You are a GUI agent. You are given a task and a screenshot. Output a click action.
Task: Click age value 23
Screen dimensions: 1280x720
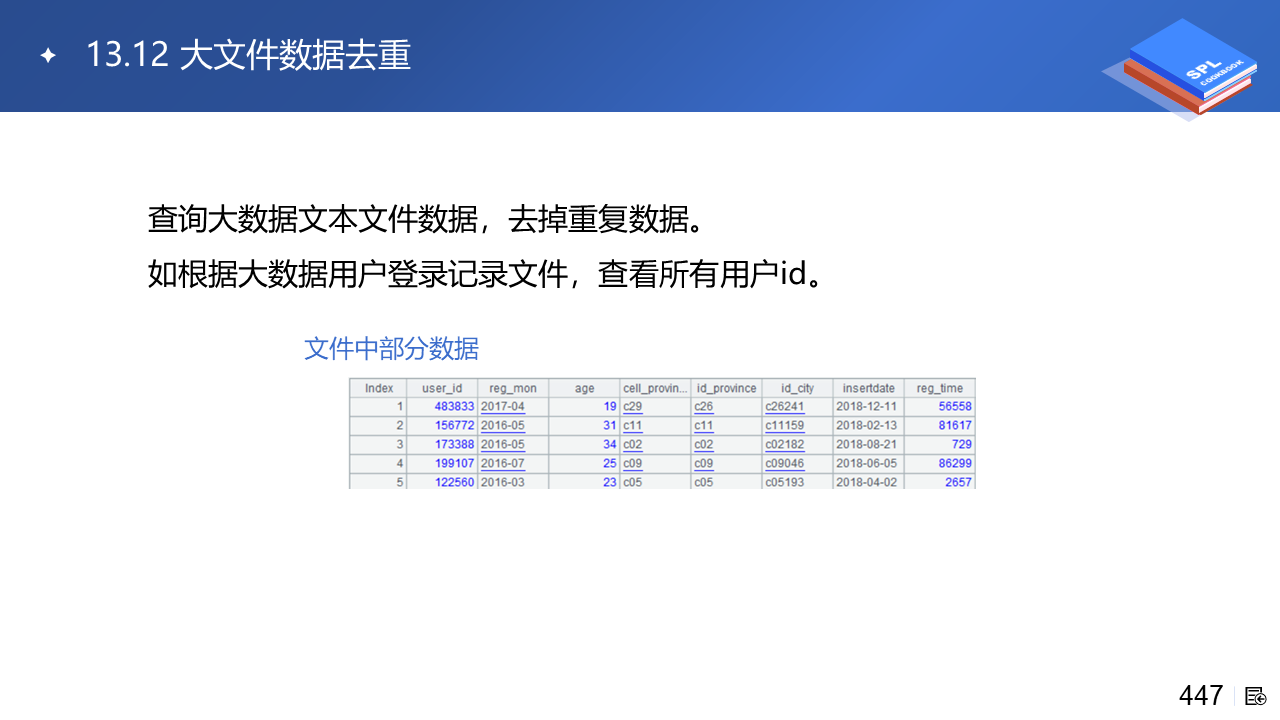click(x=610, y=482)
